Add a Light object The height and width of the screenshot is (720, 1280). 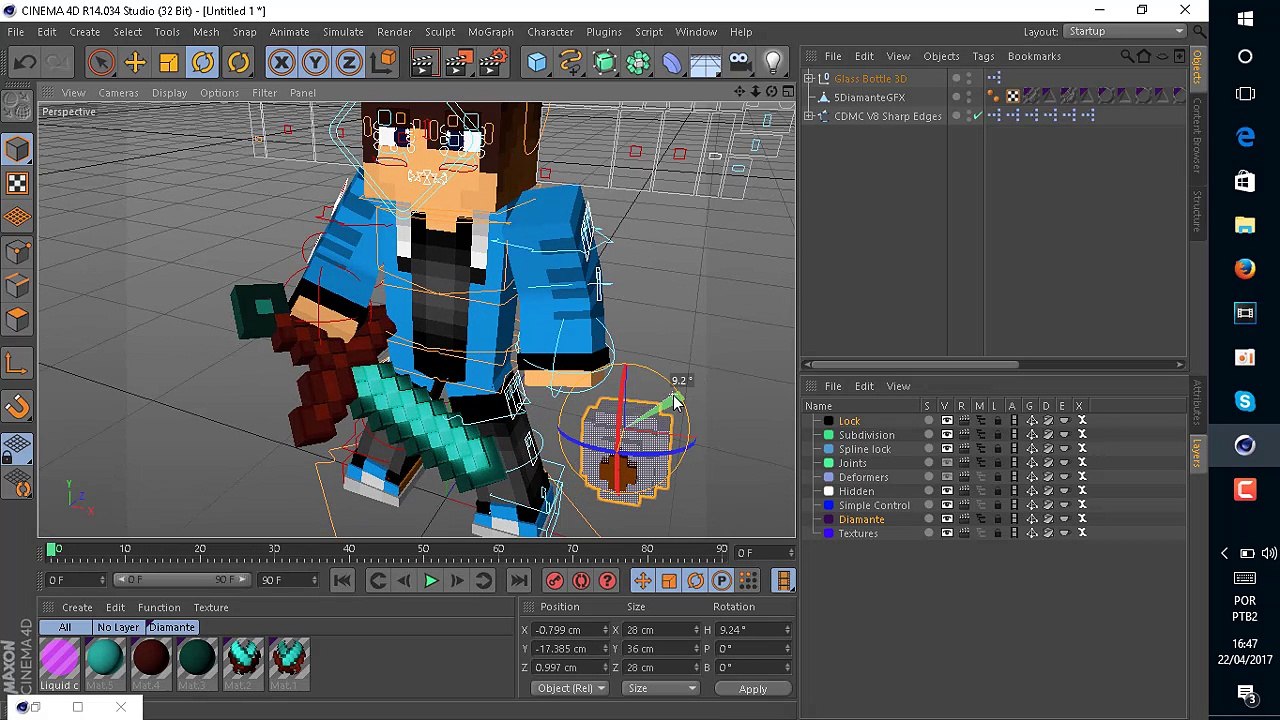[773, 63]
